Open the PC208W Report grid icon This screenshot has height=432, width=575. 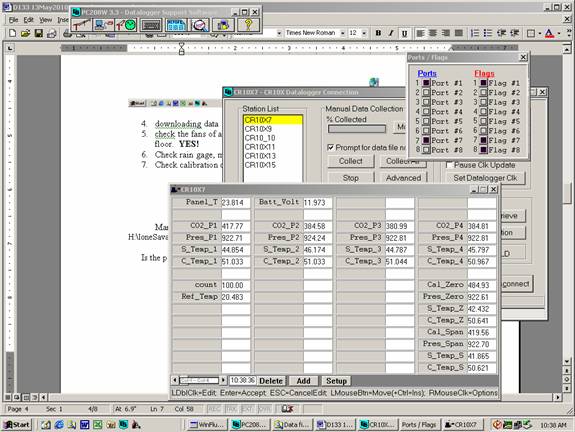(x=176, y=25)
